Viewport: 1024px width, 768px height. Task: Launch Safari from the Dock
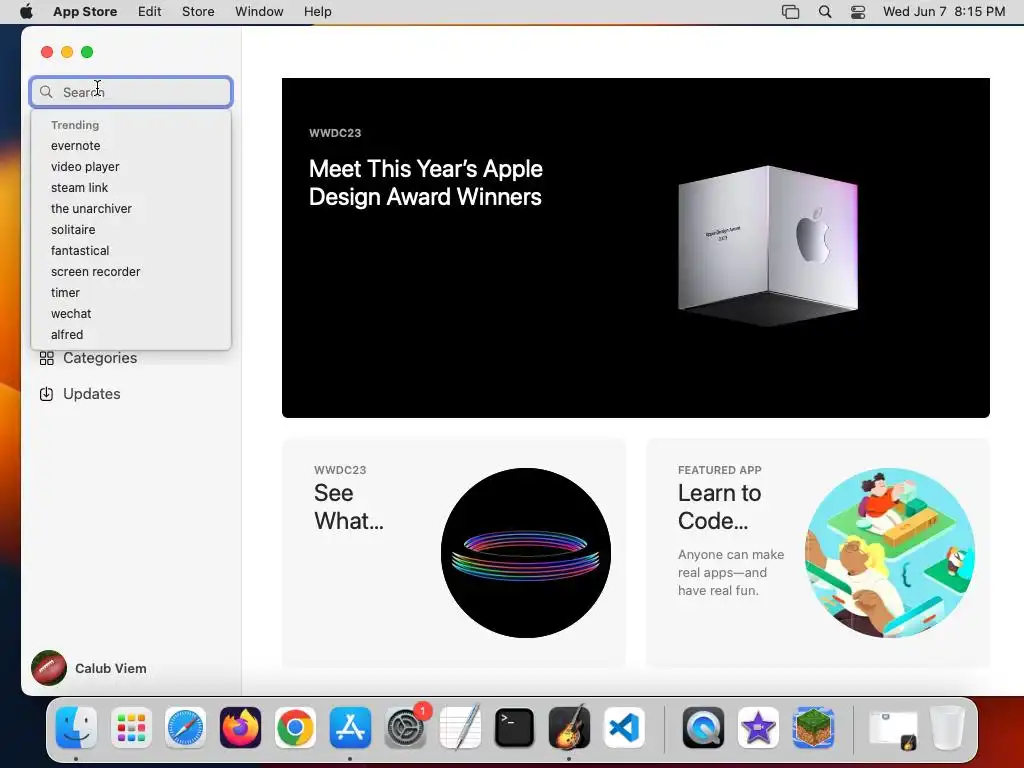[x=185, y=728]
